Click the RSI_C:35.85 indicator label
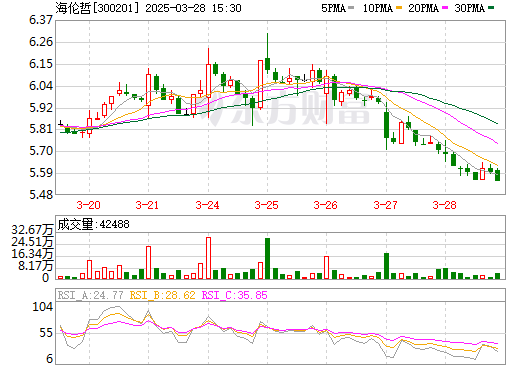 tap(235, 295)
